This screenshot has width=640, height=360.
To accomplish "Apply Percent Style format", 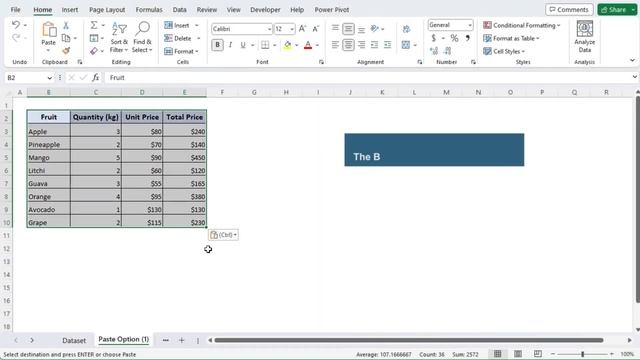I will (454, 38).
